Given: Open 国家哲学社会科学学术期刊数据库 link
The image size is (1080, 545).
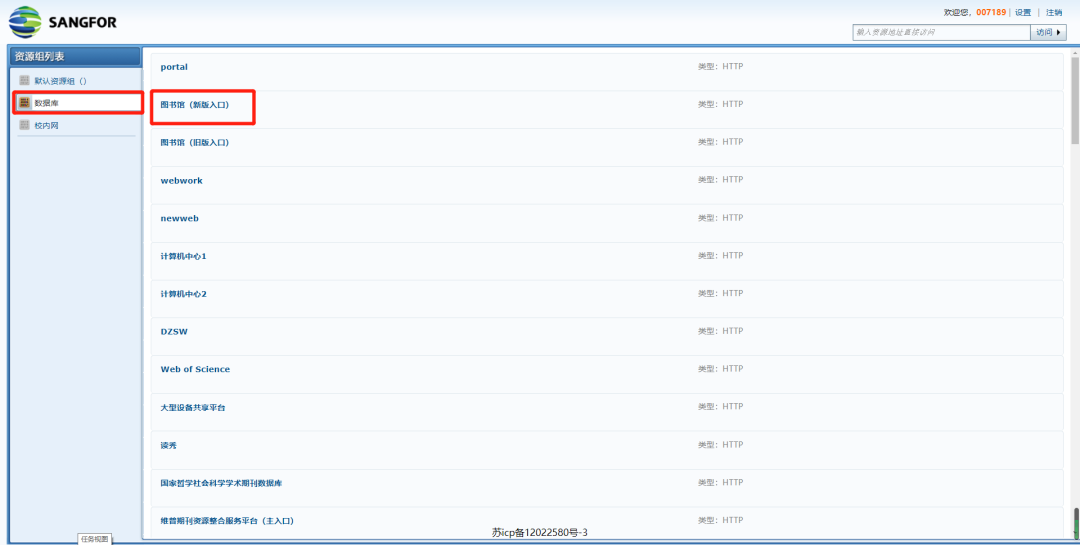Looking at the screenshot, I should 221,484.
